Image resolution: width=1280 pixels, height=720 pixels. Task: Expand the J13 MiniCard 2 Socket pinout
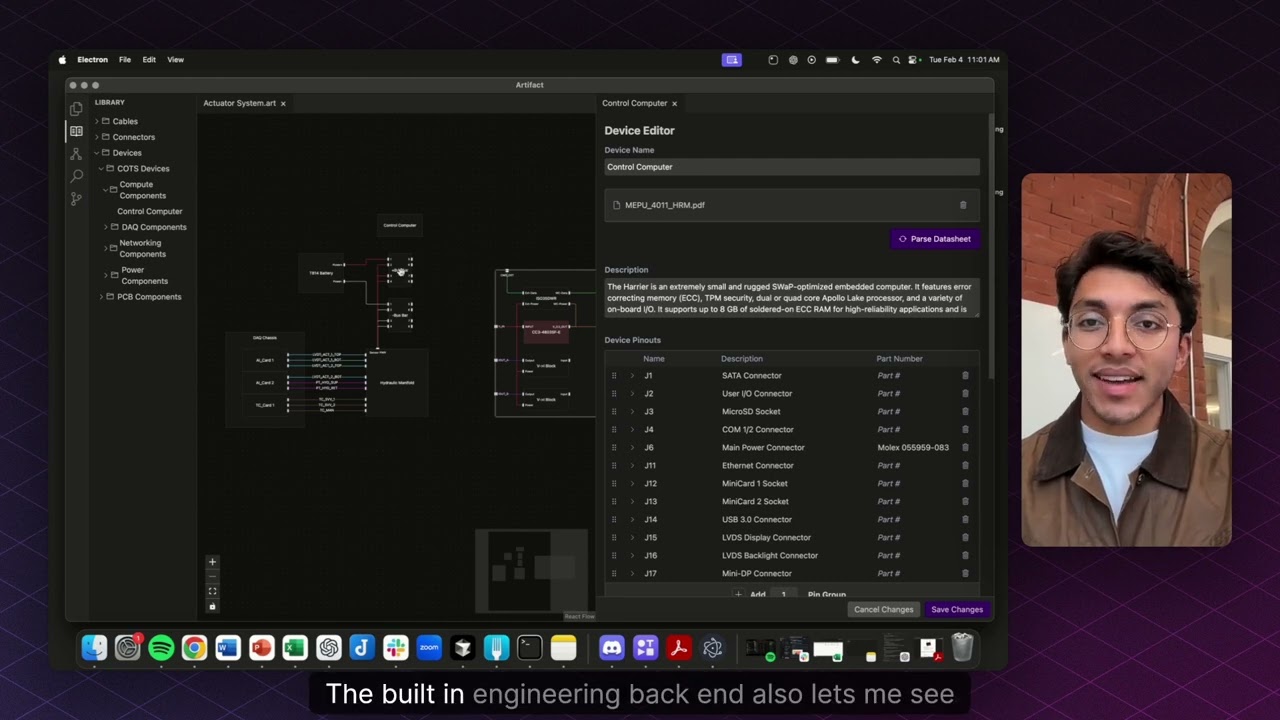631,502
